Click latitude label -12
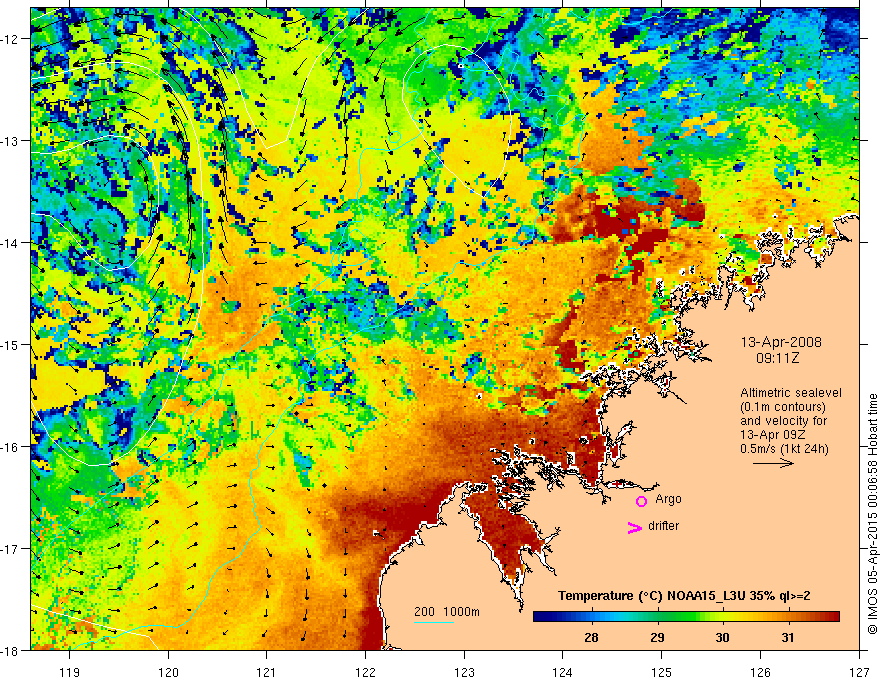880x680 pixels. [x=11, y=39]
